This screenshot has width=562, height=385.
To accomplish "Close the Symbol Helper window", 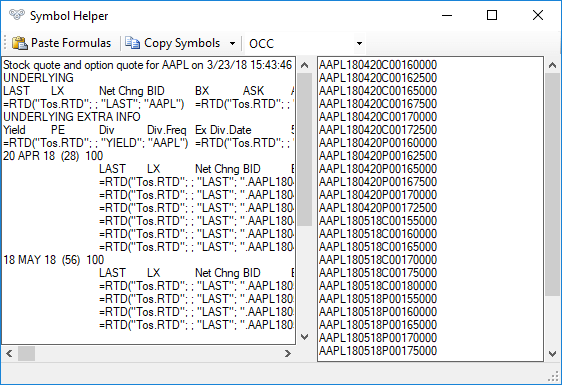I will pos(538,15).
